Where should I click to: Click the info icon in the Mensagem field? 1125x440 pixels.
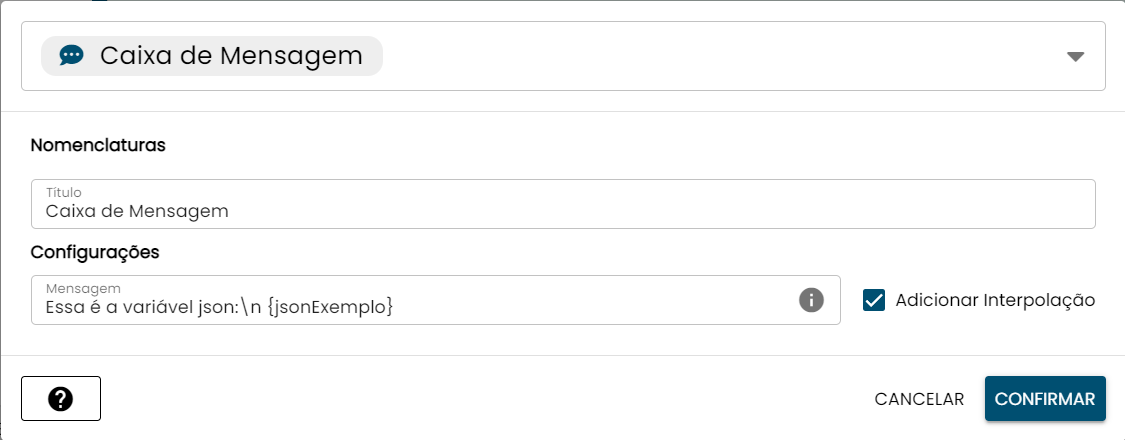[x=811, y=300]
